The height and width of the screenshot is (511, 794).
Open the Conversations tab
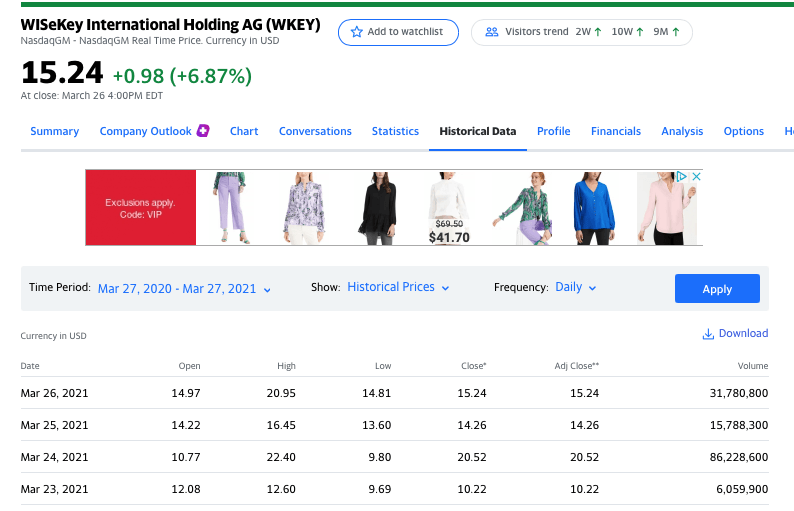click(x=315, y=131)
